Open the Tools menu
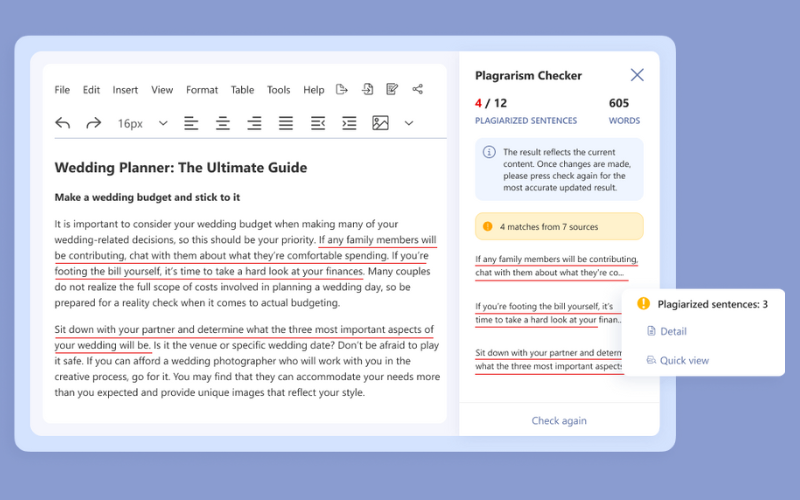 [x=279, y=90]
